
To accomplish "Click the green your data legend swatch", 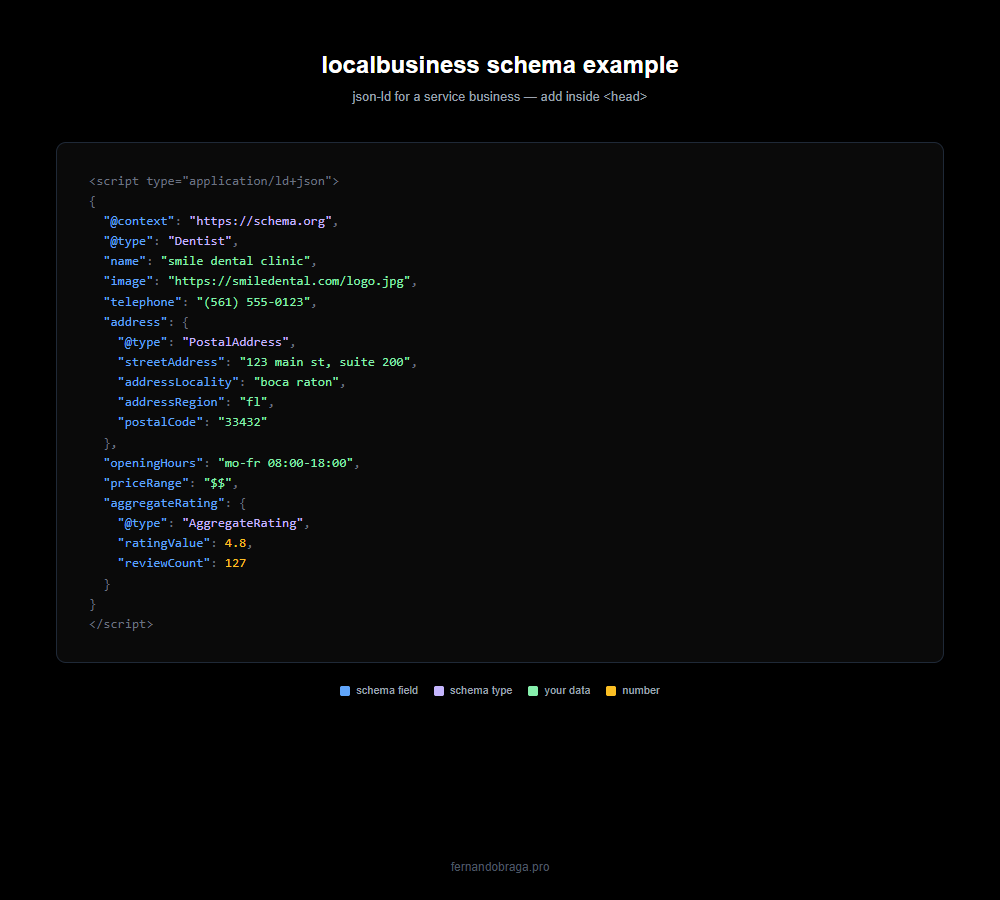I will click(533, 691).
